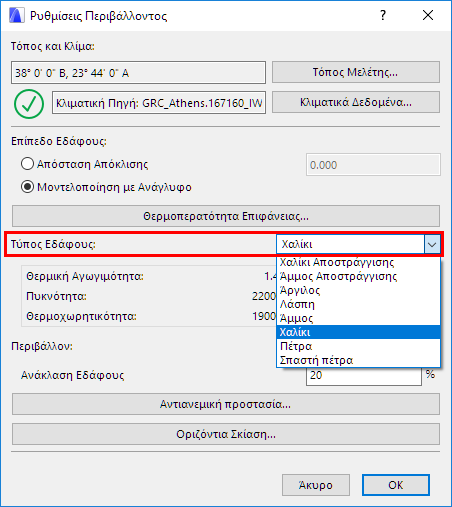Close the Ρυθμίσεις Περιβάλλοντος dialog
This screenshot has width=452, height=507.
428,15
